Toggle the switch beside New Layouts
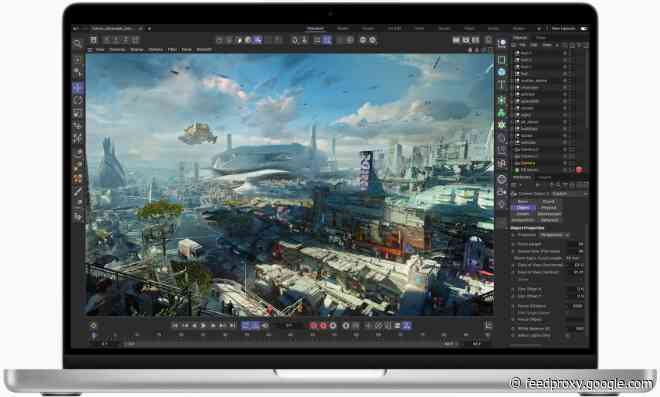This screenshot has width=660, height=397. click(x=585, y=29)
